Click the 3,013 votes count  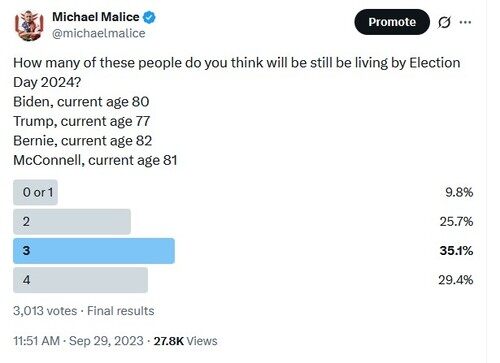click(x=45, y=311)
